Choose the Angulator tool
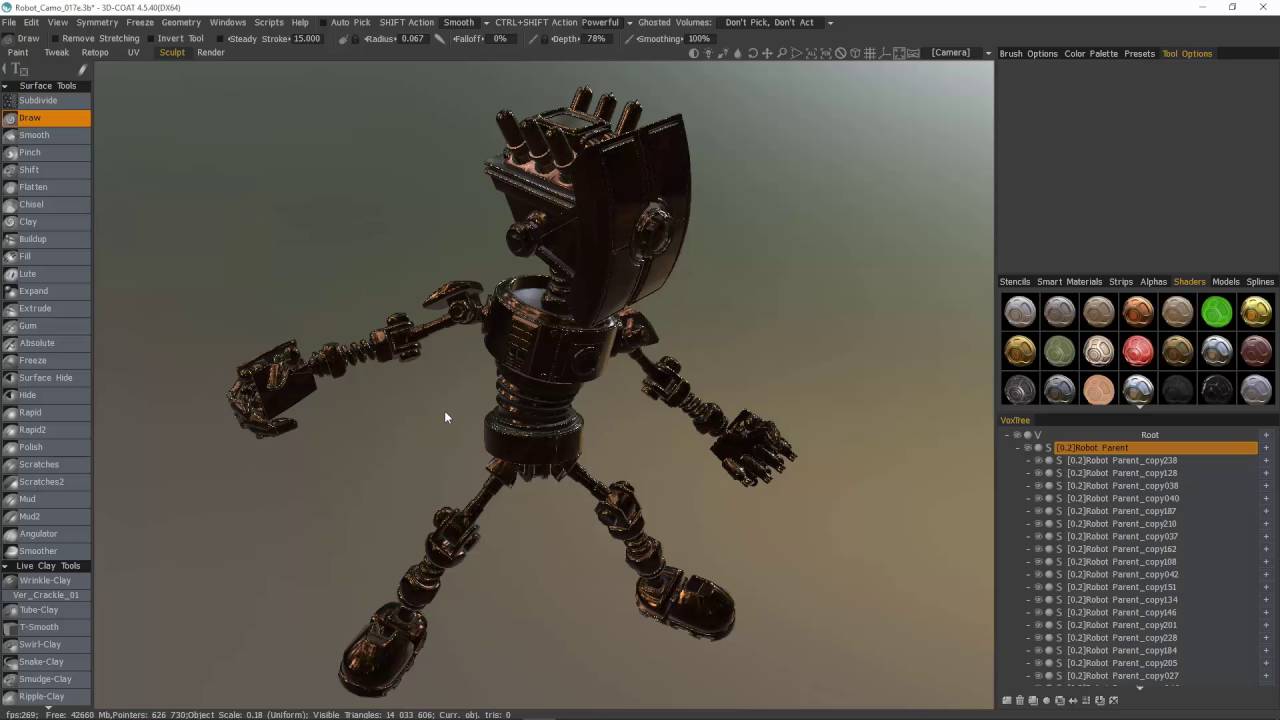 tap(46, 534)
